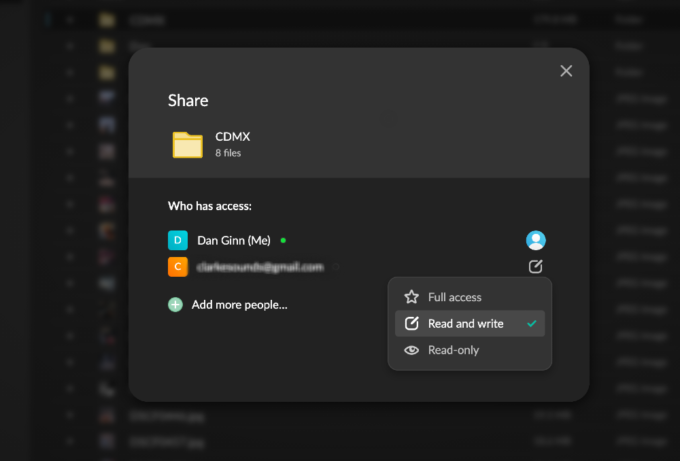The height and width of the screenshot is (461, 680).
Task: Click the green checkmark on Read and write
Action: (532, 324)
